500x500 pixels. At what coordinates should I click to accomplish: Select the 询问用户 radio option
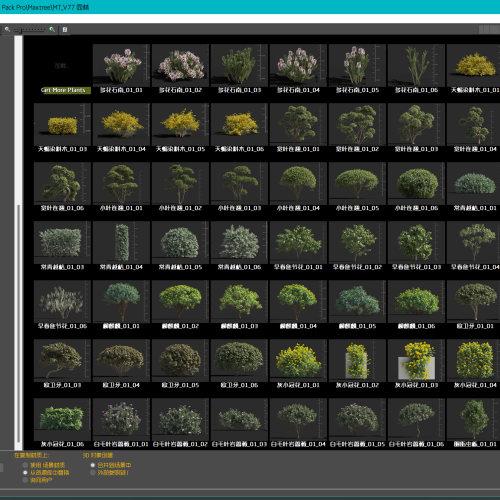pos(25,480)
